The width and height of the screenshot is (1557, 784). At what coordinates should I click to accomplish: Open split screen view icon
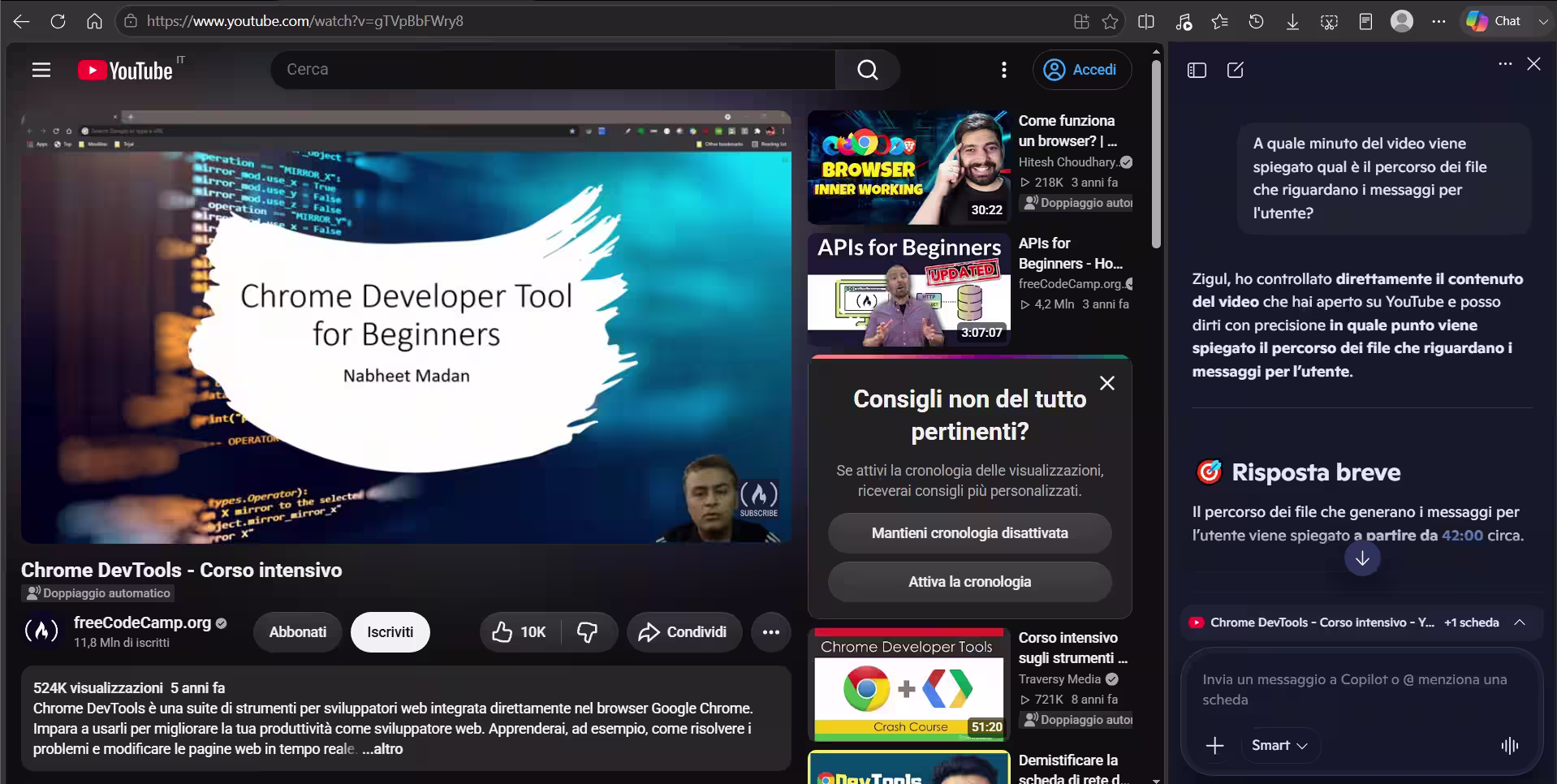pos(1146,22)
